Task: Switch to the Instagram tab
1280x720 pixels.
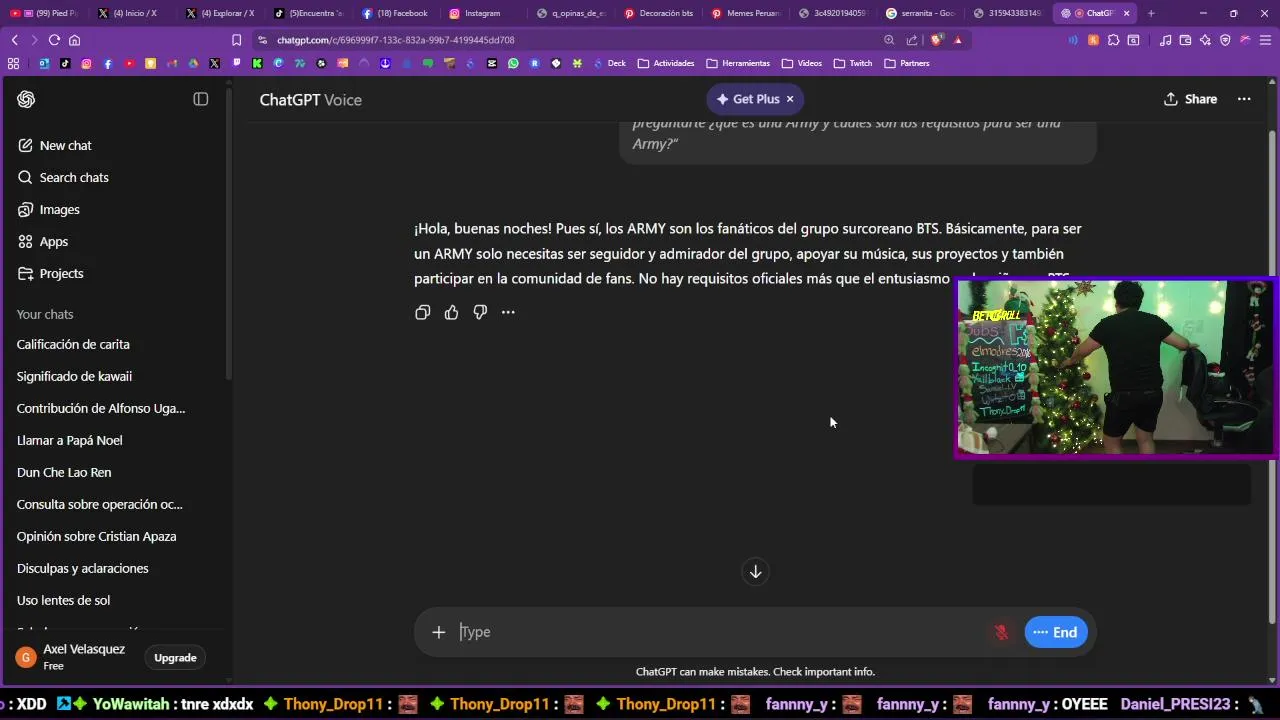Action: click(x=482, y=13)
